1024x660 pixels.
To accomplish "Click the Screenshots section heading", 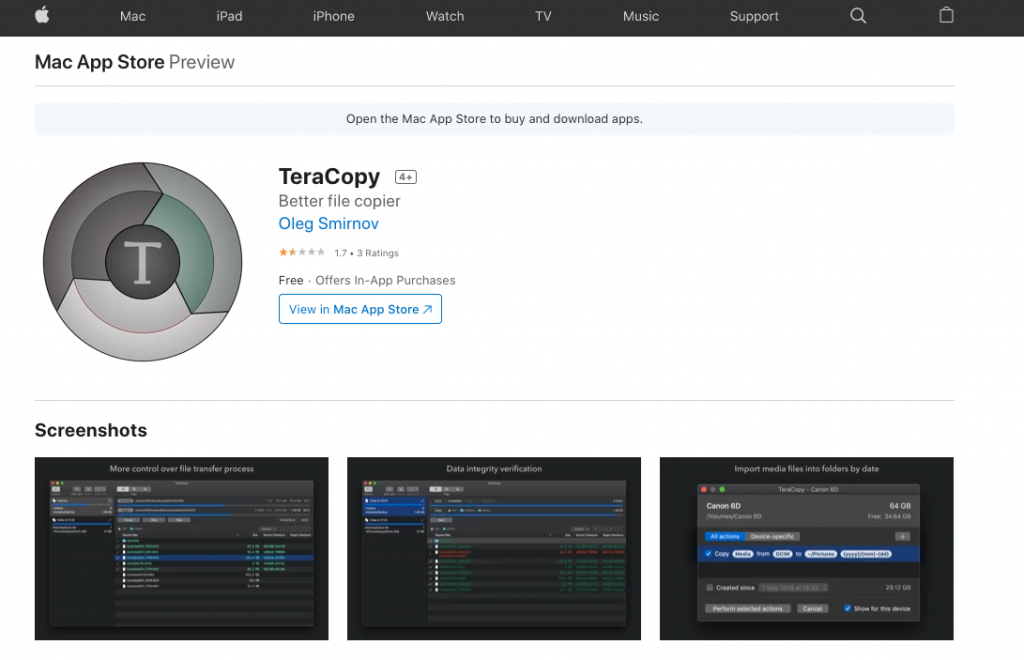I will (x=91, y=430).
